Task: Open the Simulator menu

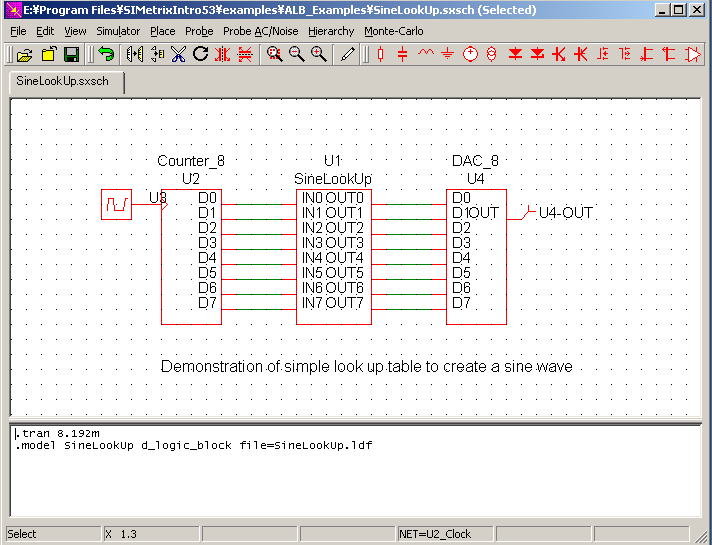Action: pos(118,31)
